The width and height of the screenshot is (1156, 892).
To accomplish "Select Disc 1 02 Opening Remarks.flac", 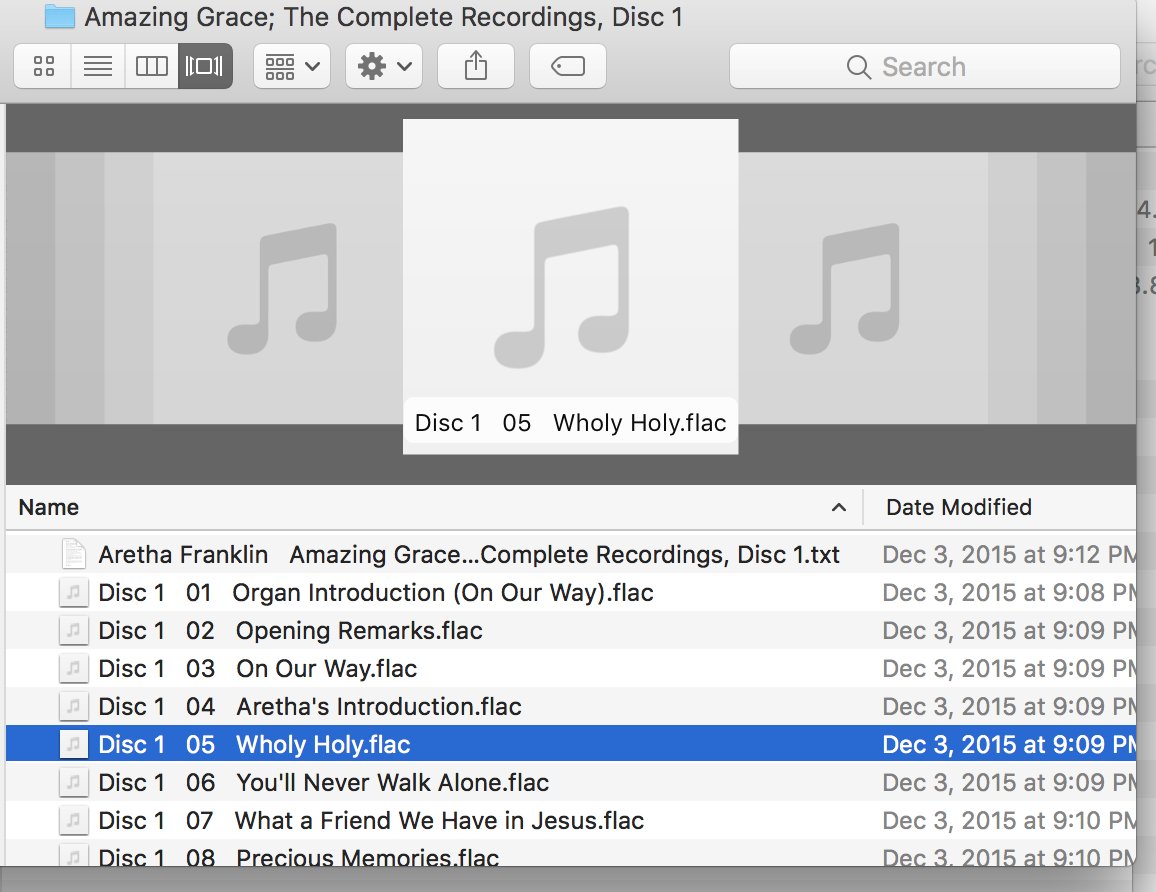I will coord(571,630).
